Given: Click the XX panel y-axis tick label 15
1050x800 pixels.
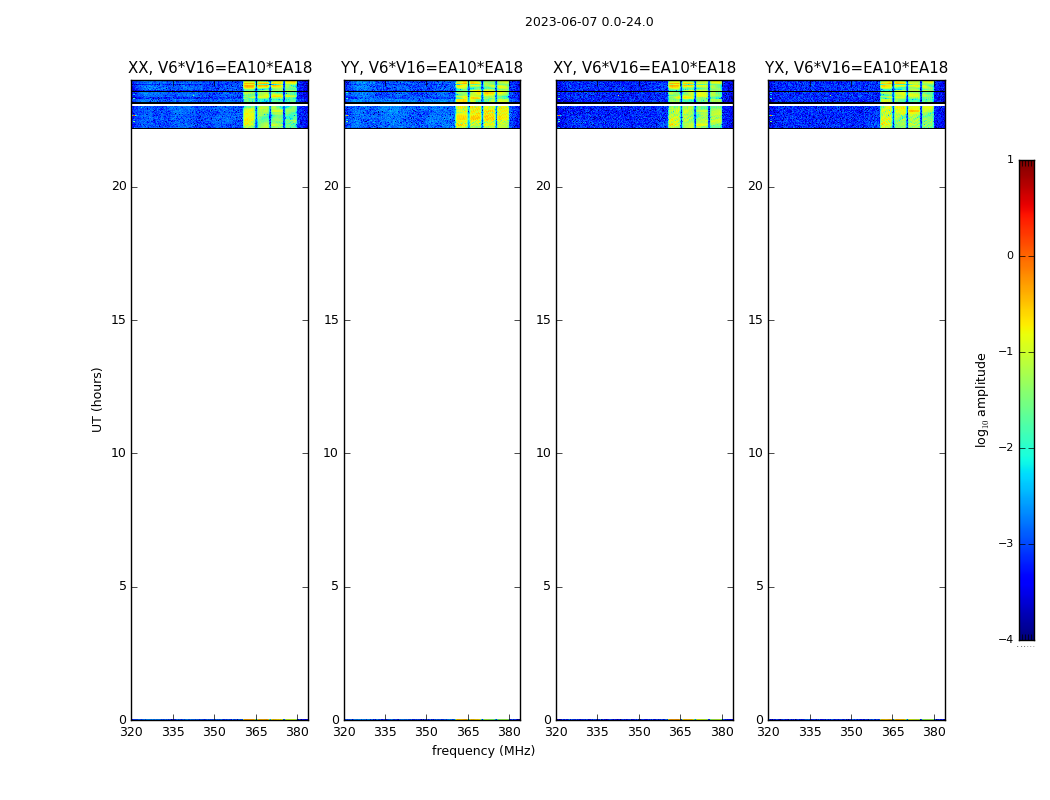Looking at the screenshot, I should click(119, 320).
